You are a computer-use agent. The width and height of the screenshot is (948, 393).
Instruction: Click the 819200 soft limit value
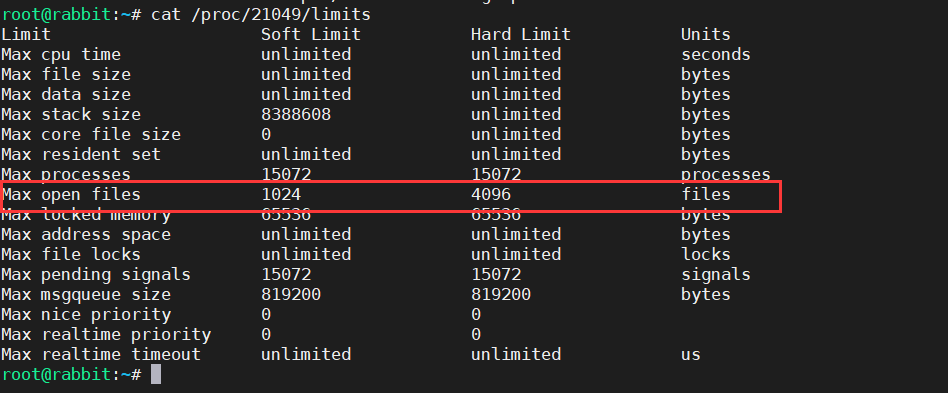pos(291,294)
